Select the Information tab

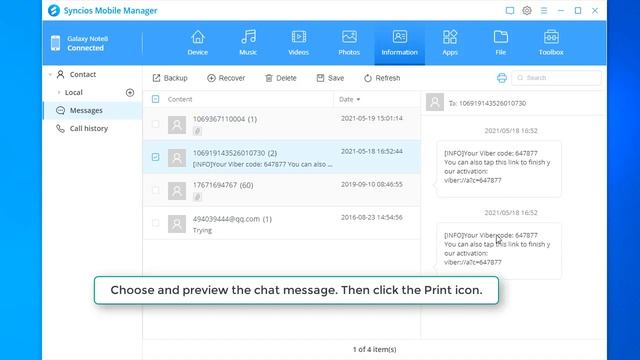coord(400,43)
